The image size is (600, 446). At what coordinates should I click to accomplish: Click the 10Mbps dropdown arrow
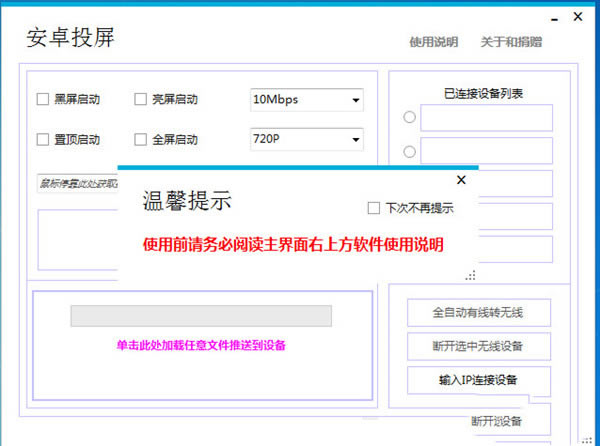(355, 100)
